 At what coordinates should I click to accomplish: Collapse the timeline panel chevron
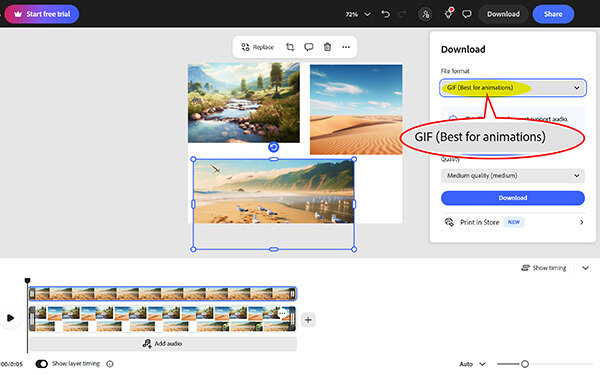585,268
